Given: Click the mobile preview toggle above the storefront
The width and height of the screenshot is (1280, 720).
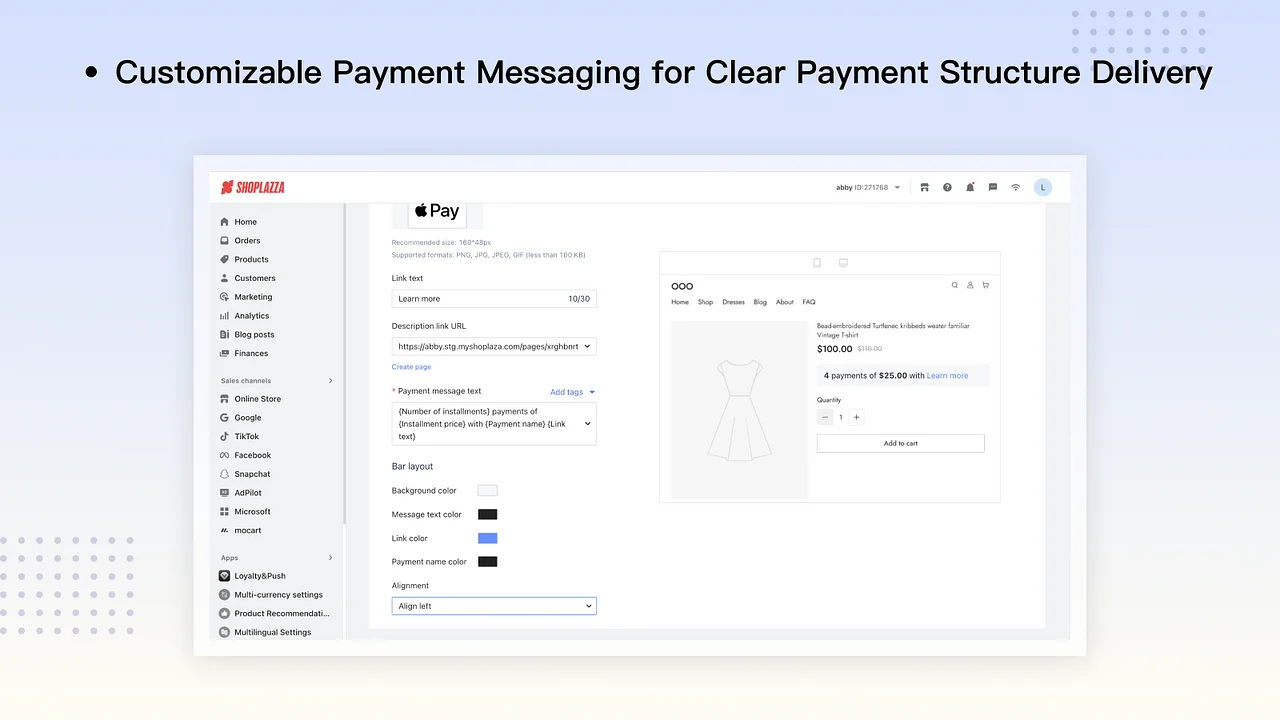Looking at the screenshot, I should point(816,262).
